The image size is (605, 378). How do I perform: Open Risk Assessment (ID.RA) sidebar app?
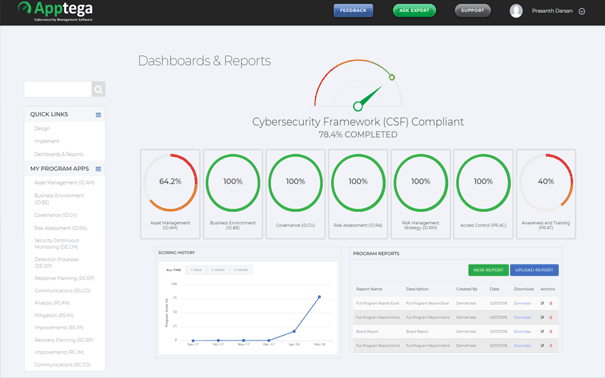click(61, 228)
